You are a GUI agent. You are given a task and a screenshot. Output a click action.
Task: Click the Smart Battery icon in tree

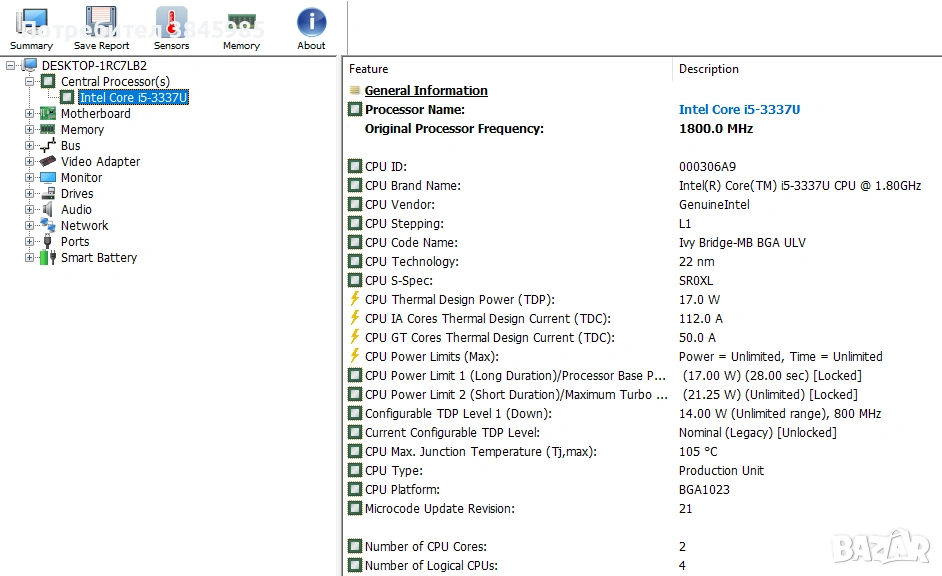[x=47, y=258]
